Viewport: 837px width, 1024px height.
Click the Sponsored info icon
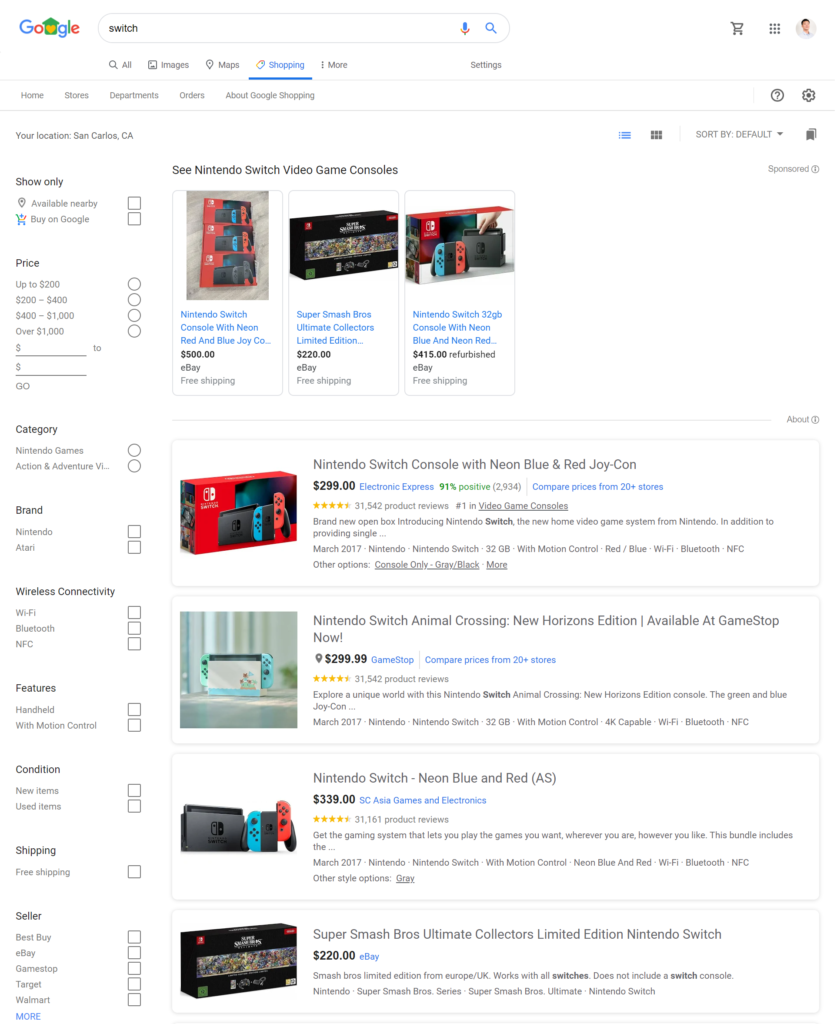pyautogui.click(x=815, y=169)
